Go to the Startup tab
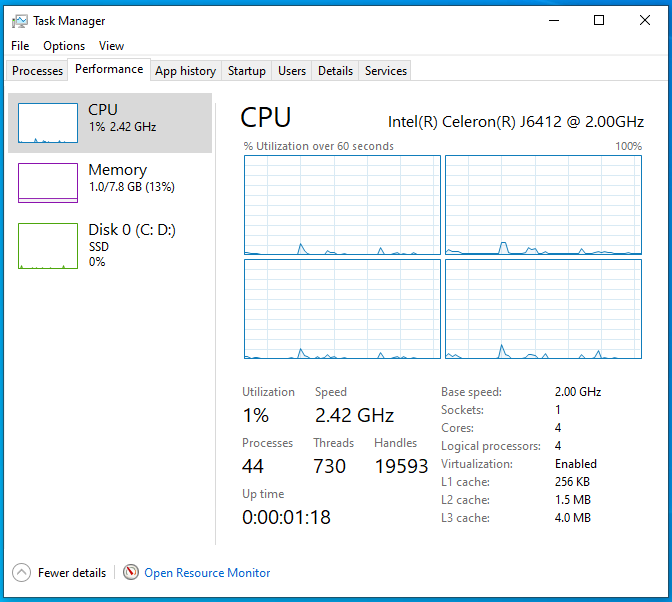Viewport: 672px width, 602px height. click(x=246, y=71)
